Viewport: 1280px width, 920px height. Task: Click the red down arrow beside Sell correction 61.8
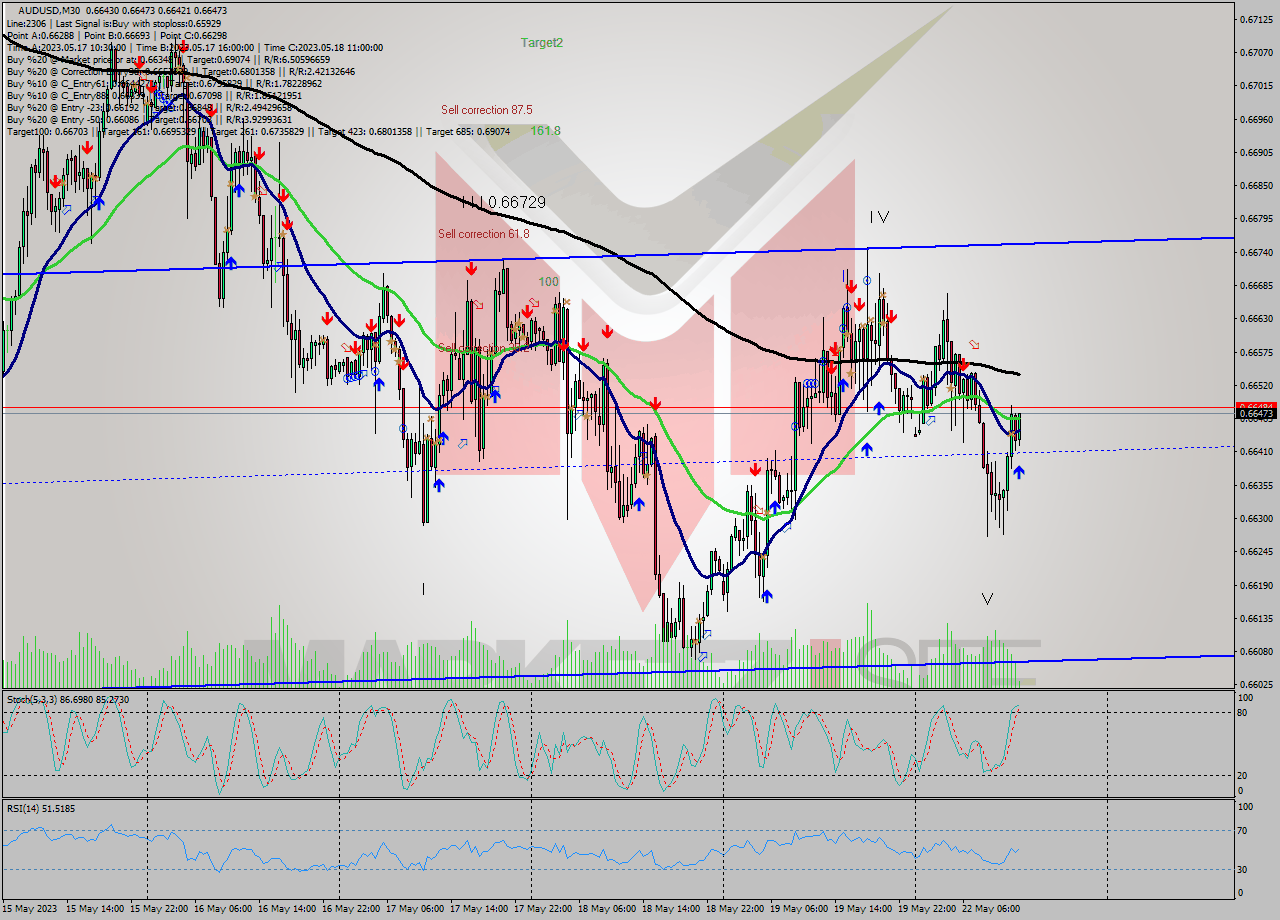[470, 268]
